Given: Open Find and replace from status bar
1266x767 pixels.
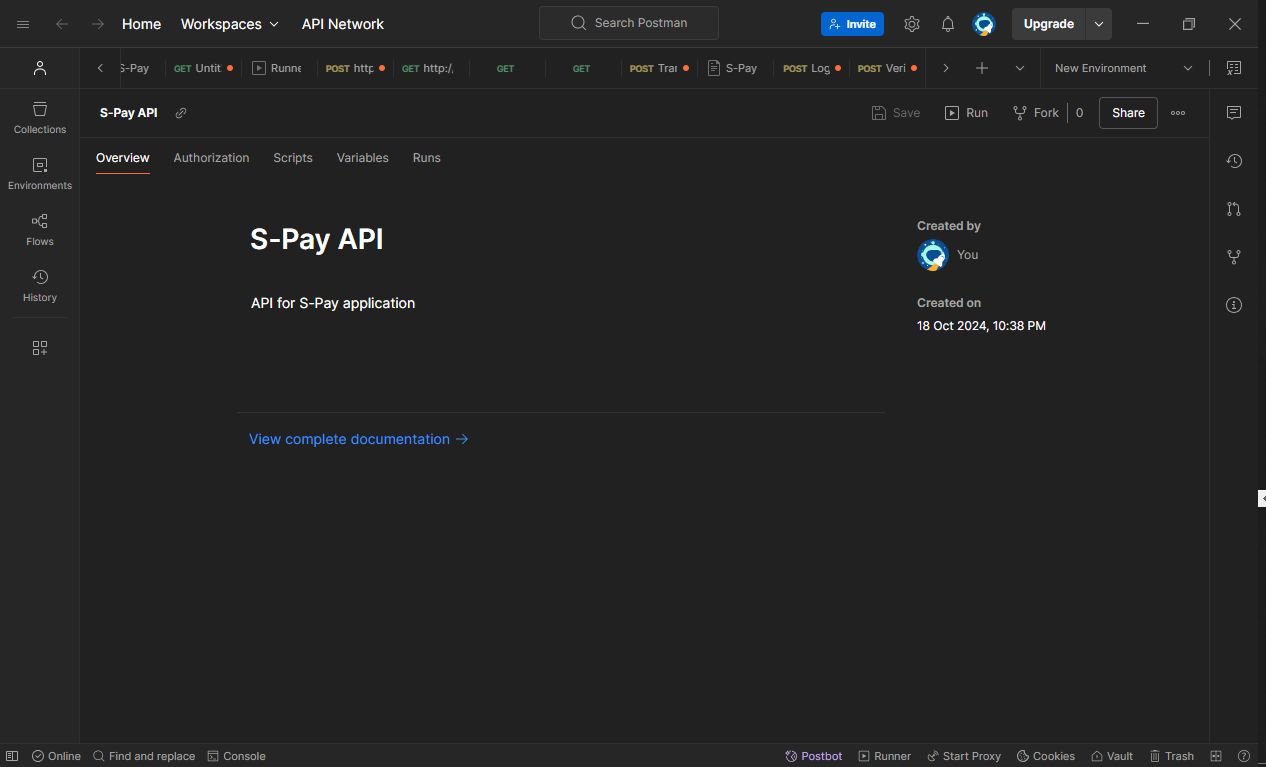Looking at the screenshot, I should pyautogui.click(x=144, y=756).
